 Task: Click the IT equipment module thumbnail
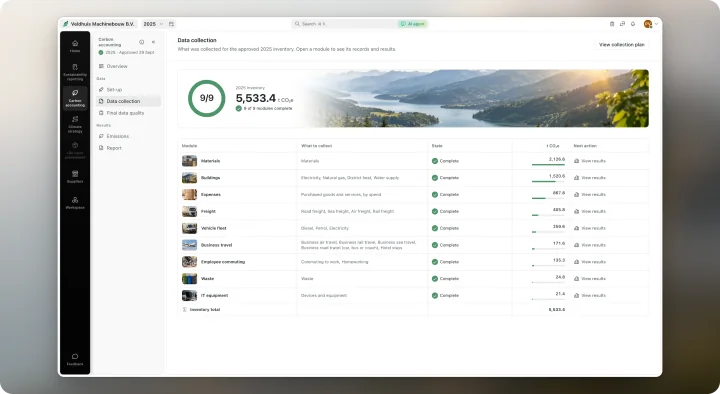189,295
